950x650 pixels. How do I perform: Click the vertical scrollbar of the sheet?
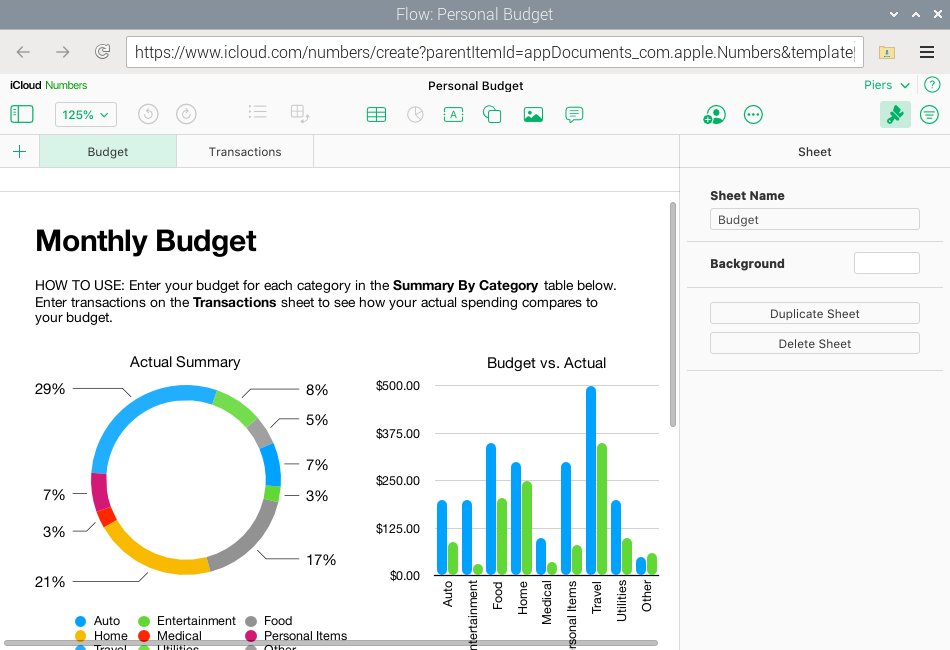(x=673, y=315)
